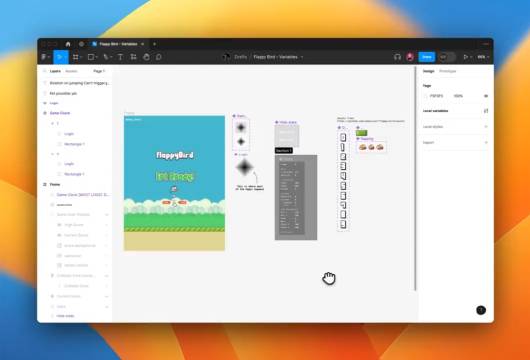Viewport: 530px width, 360px height.
Task: Switch to the Layers tab
Action: pyautogui.click(x=55, y=71)
